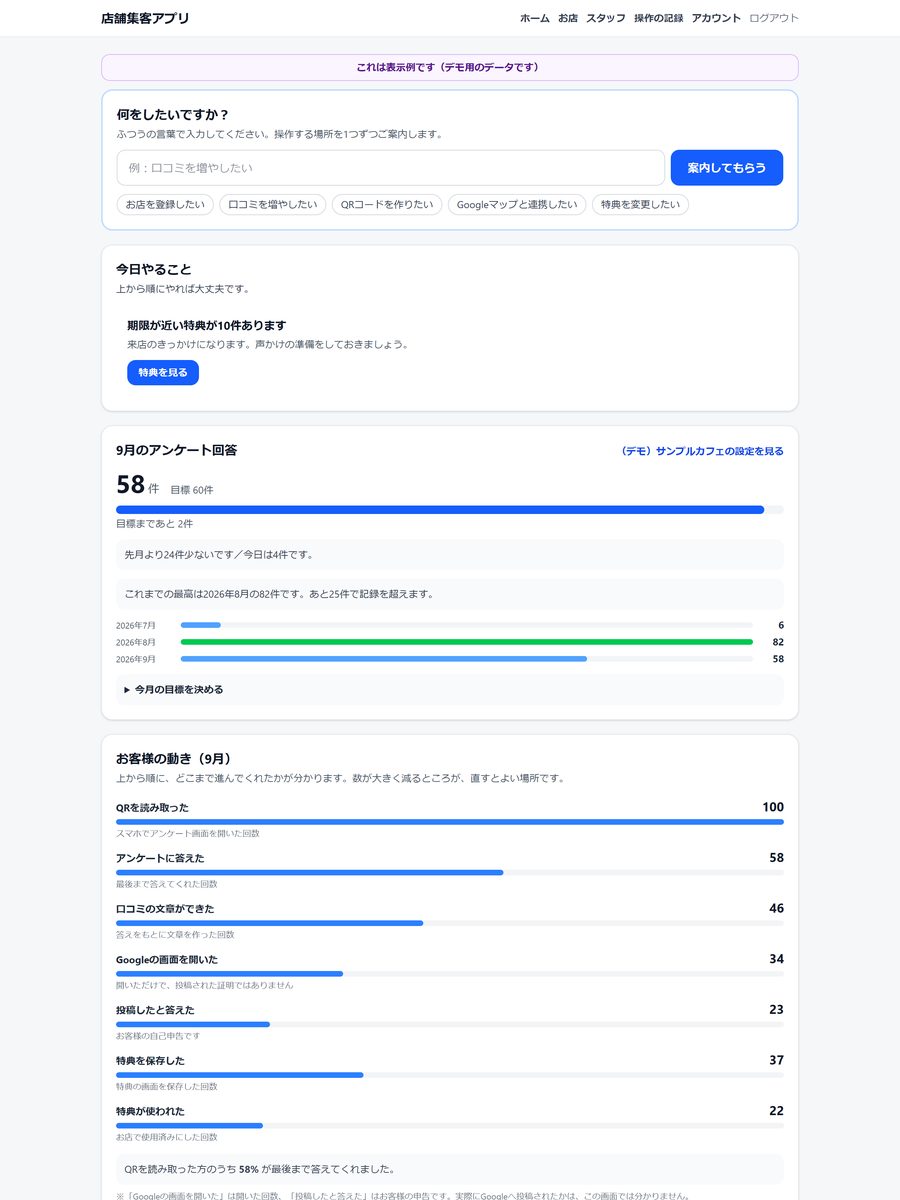
Task: Select the お店を登録したい suggestion chip
Action: [x=165, y=205]
